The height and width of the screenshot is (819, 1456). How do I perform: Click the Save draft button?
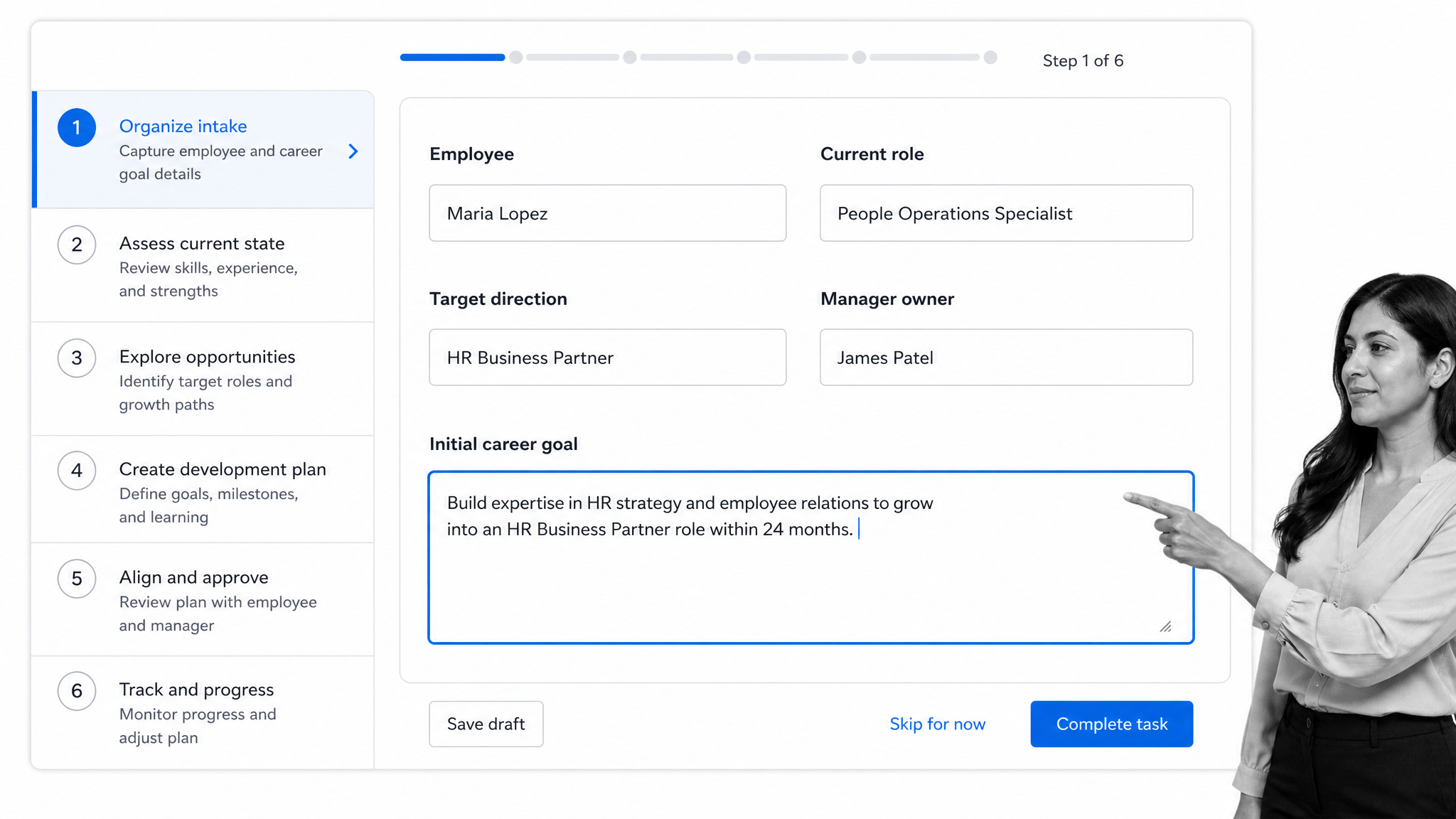click(x=486, y=724)
